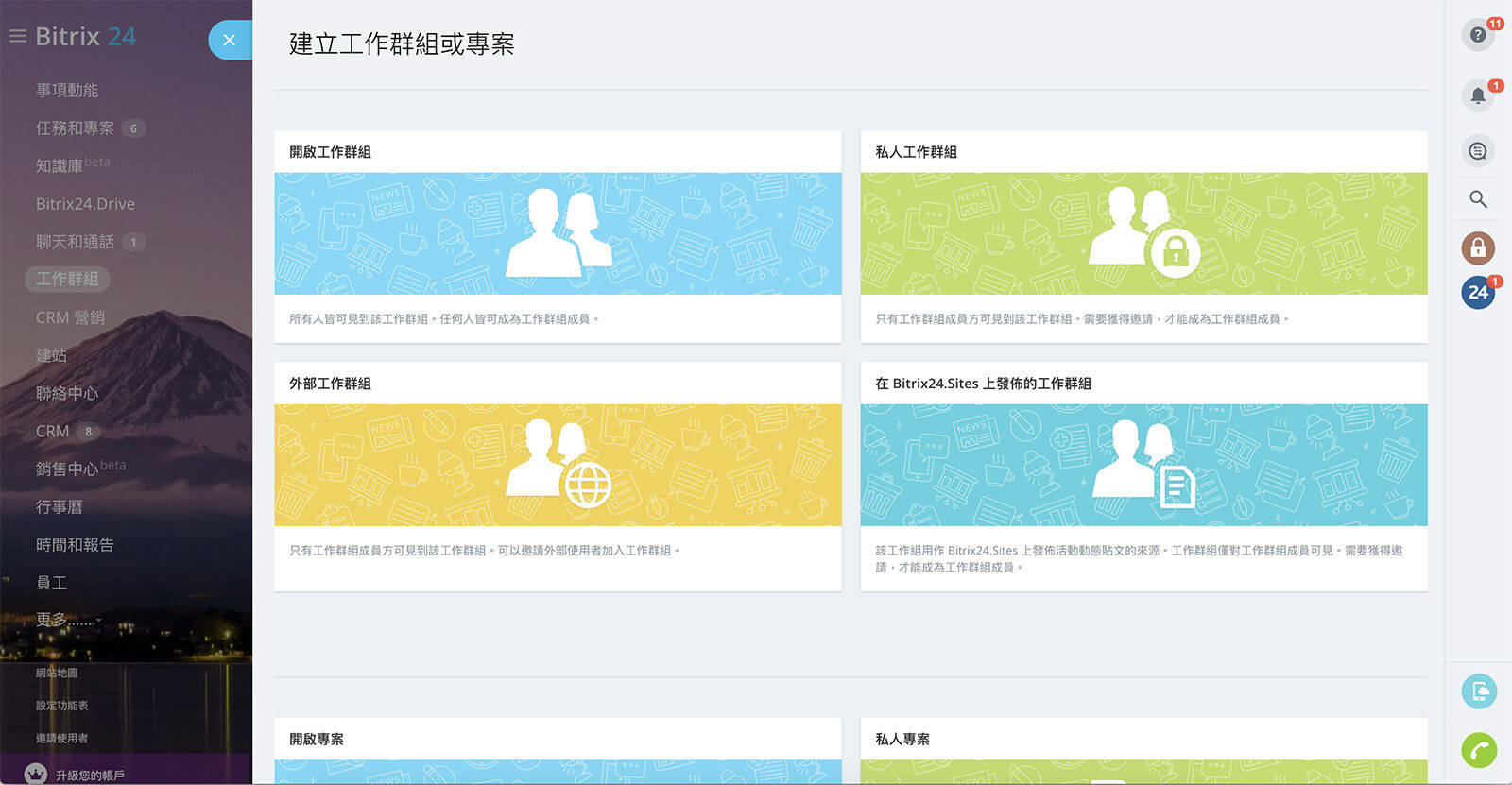
Task: Click the teal mobile app icon
Action: 1479,691
